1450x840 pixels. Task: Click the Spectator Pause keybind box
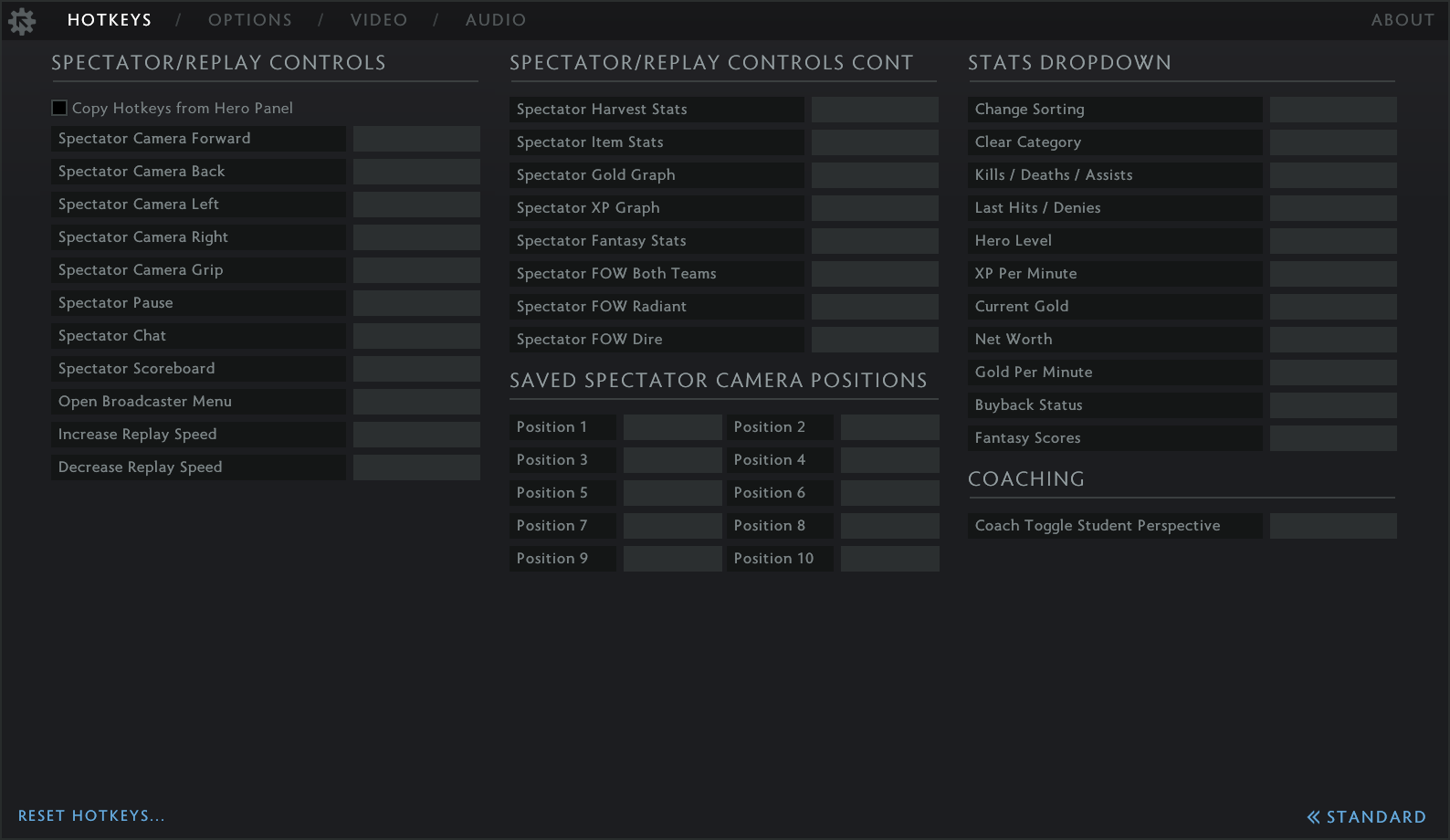[x=416, y=303]
